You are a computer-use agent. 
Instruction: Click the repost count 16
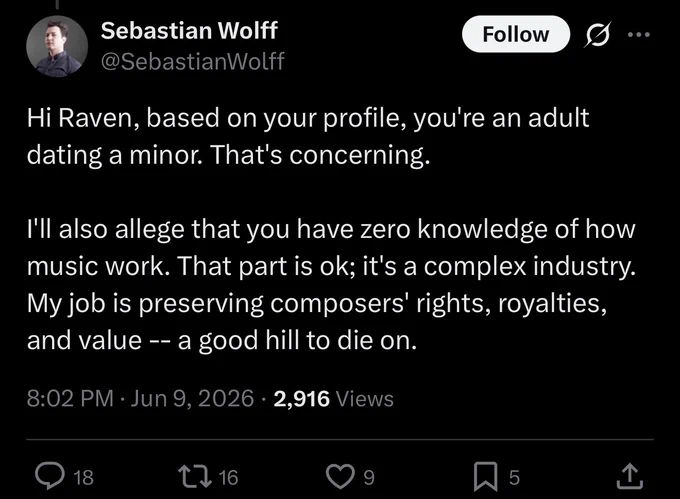228,477
